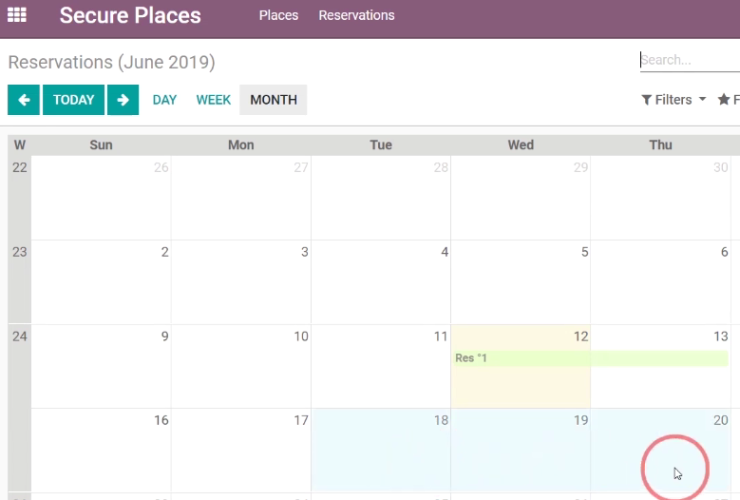Click the June 5 day cell
Image resolution: width=740 pixels, height=500 pixels.
click(x=521, y=282)
